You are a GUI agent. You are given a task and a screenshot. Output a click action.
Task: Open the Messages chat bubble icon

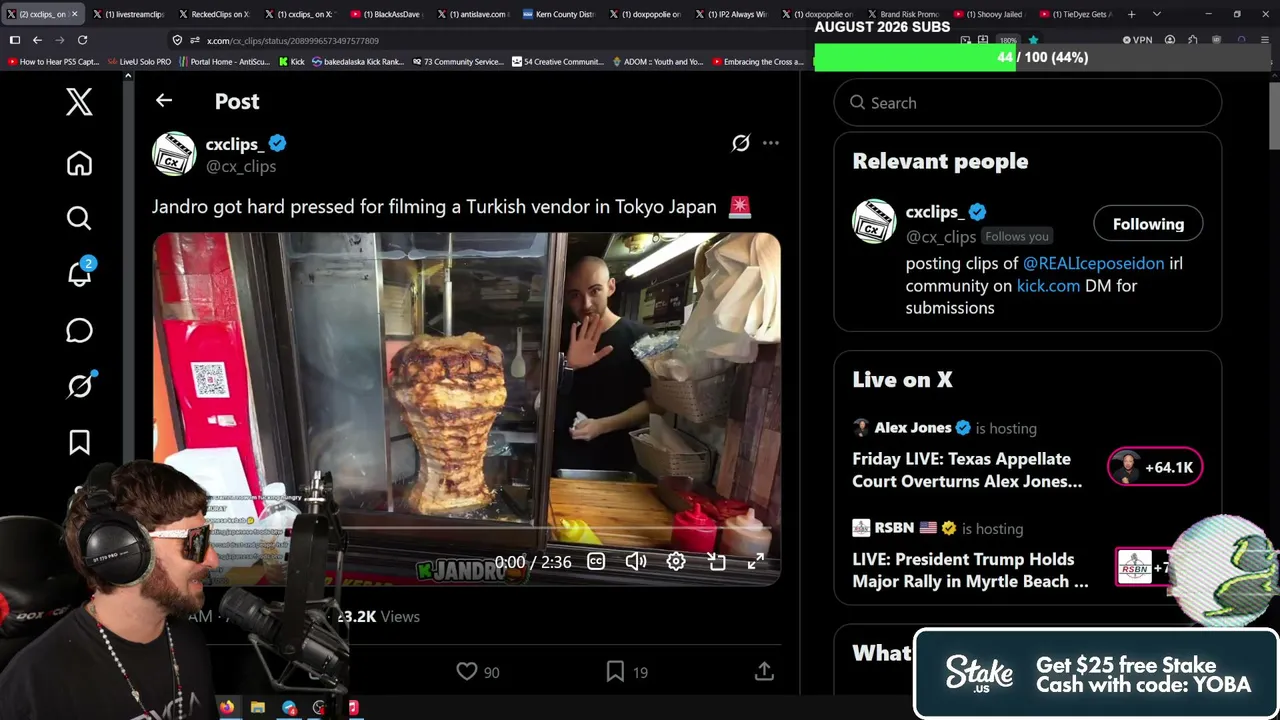tap(79, 330)
